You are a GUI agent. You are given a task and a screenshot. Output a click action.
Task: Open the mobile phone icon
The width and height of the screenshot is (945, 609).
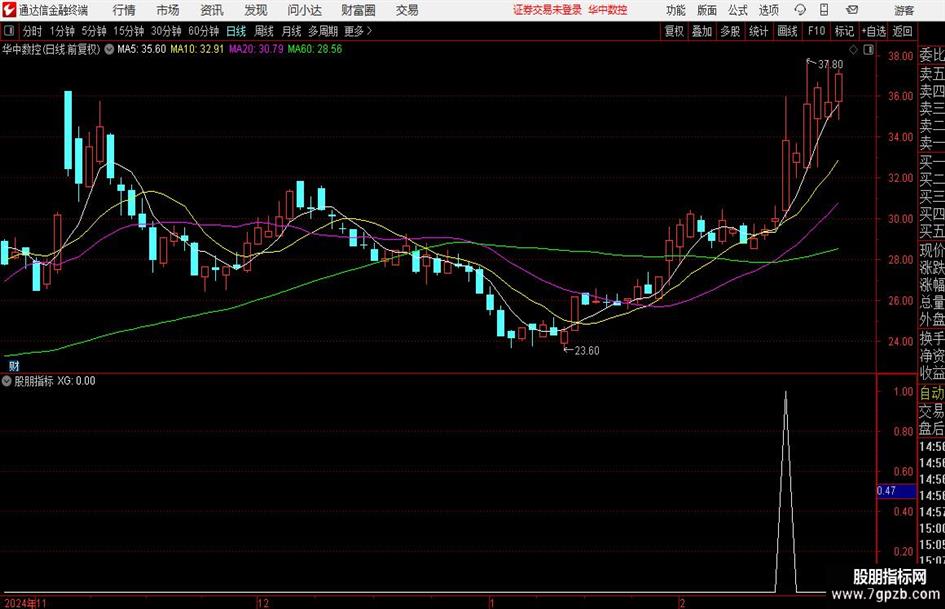point(824,10)
